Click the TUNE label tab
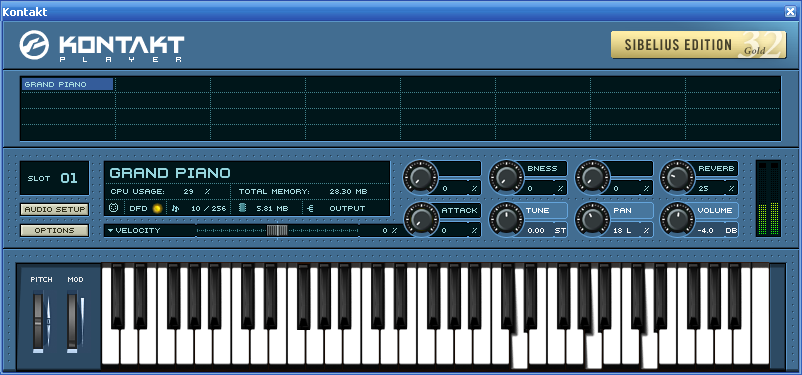This screenshot has width=802, height=375. 546,210
